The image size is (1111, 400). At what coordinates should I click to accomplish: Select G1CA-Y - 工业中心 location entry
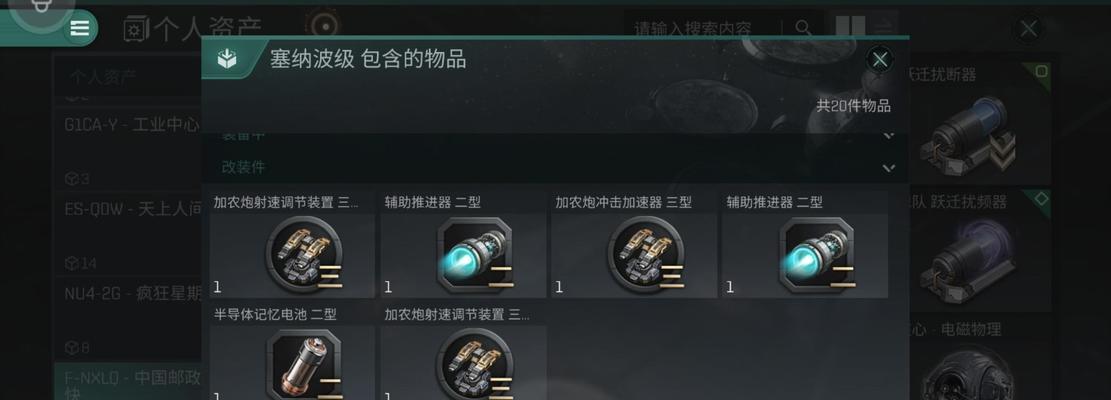click(x=132, y=125)
